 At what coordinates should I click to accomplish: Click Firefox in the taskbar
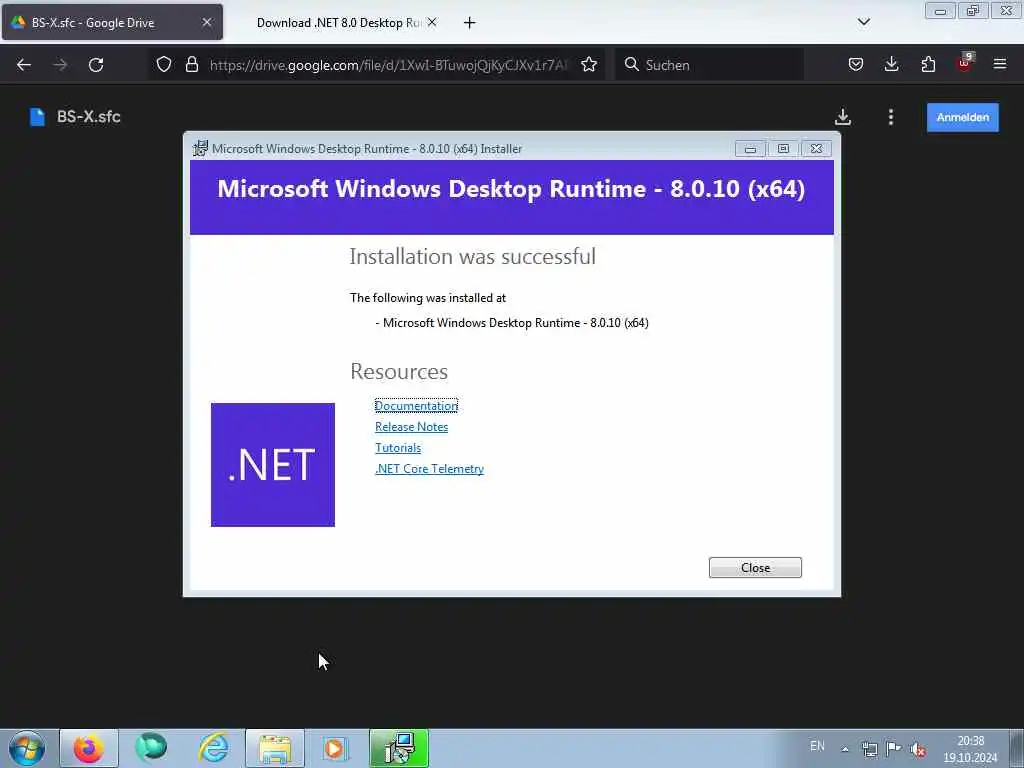pyautogui.click(x=89, y=748)
